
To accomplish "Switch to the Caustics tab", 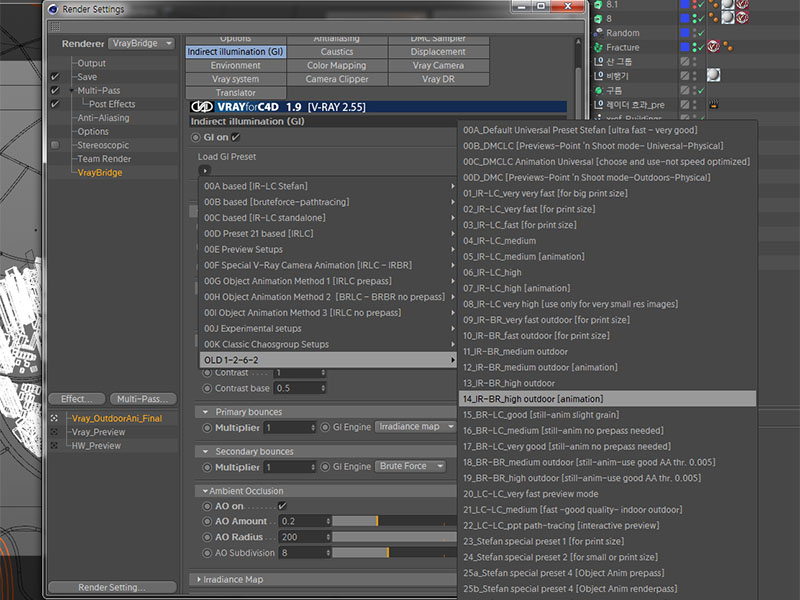I will pos(337,52).
